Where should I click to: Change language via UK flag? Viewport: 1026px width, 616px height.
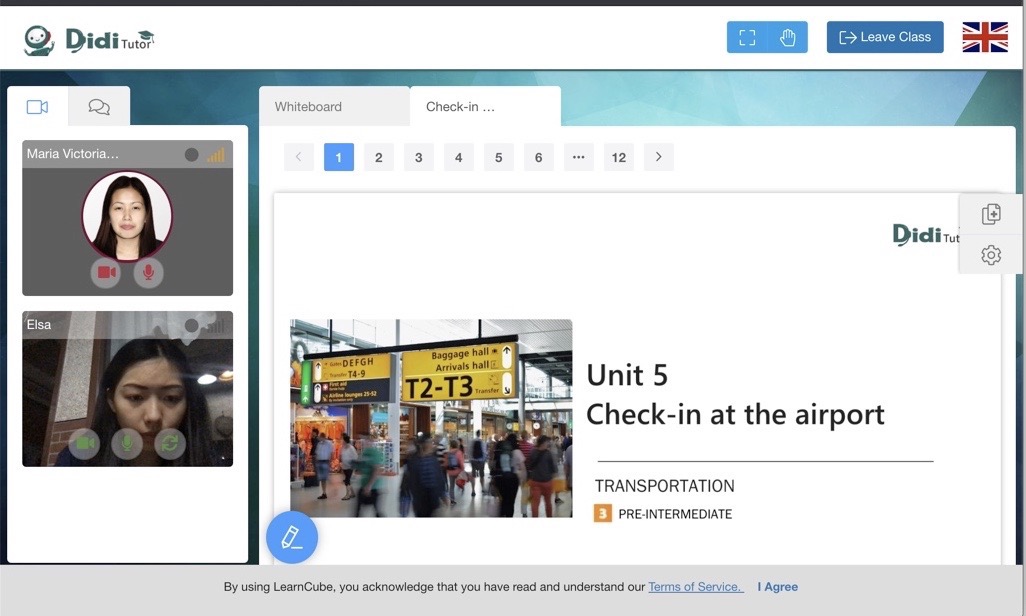pyautogui.click(x=985, y=37)
